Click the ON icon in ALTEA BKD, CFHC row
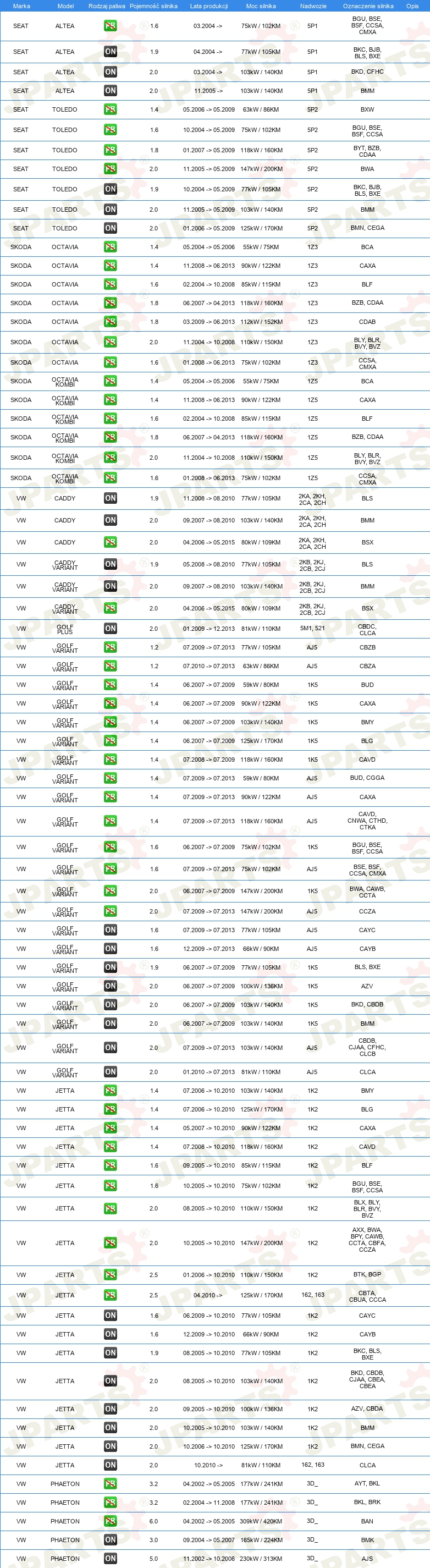The width and height of the screenshot is (430, 1568). tap(110, 72)
